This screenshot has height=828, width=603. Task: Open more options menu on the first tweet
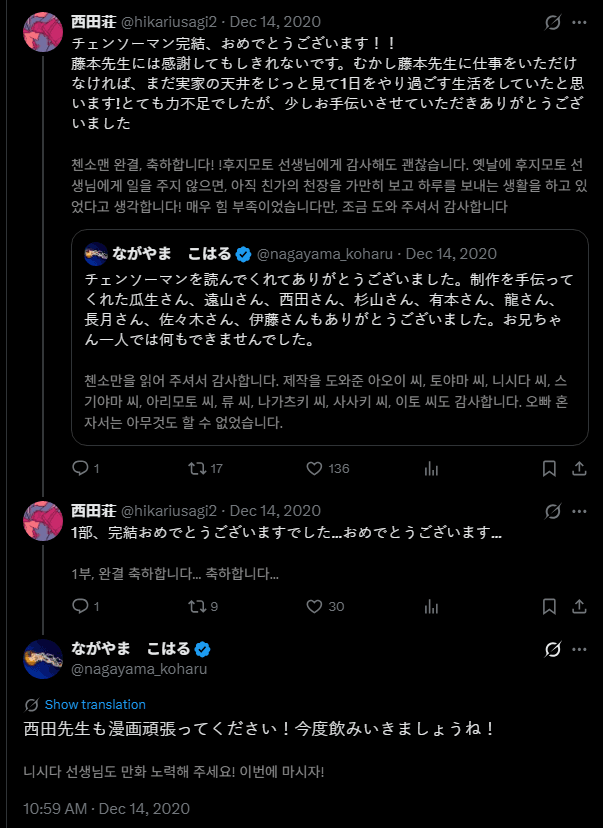coord(579,22)
